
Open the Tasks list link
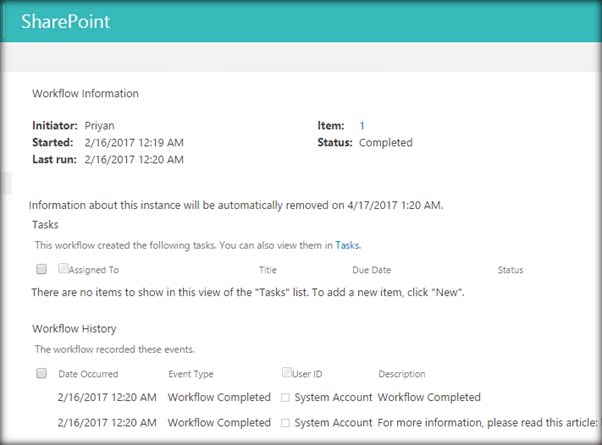click(x=346, y=244)
